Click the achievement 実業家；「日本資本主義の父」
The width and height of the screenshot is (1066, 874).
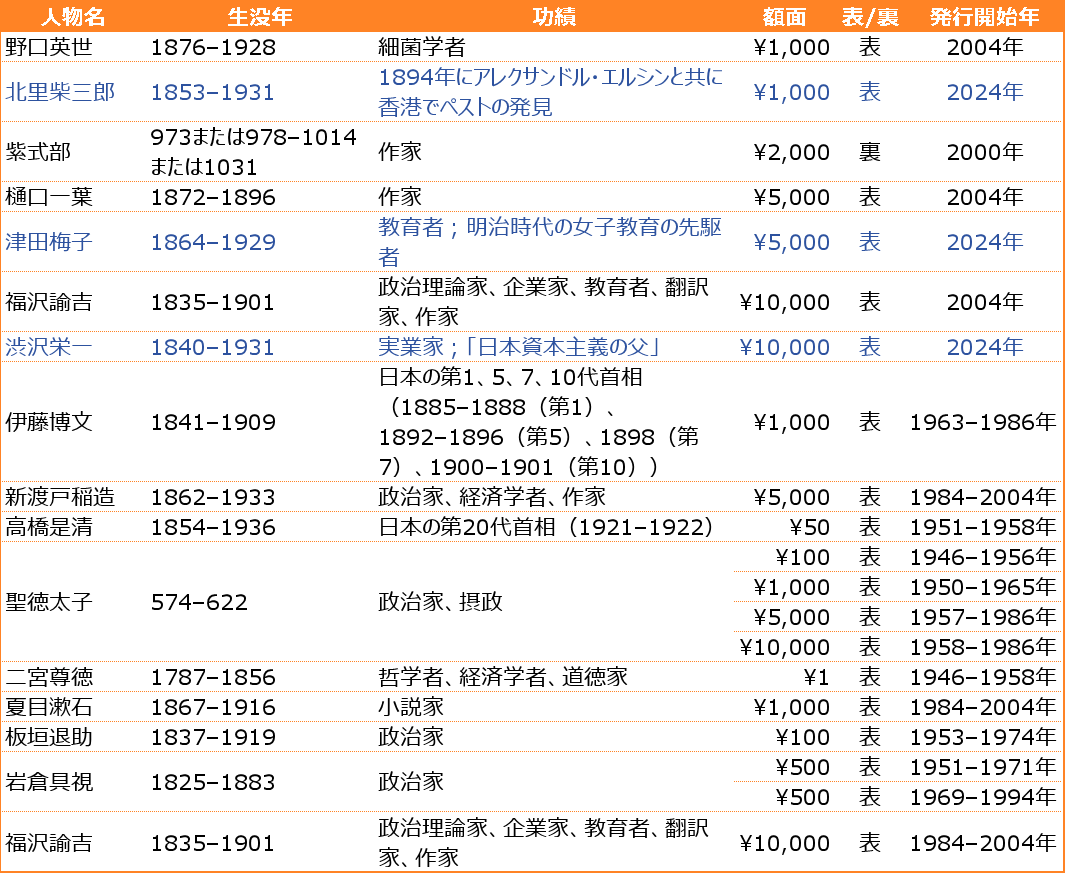[x=519, y=347]
